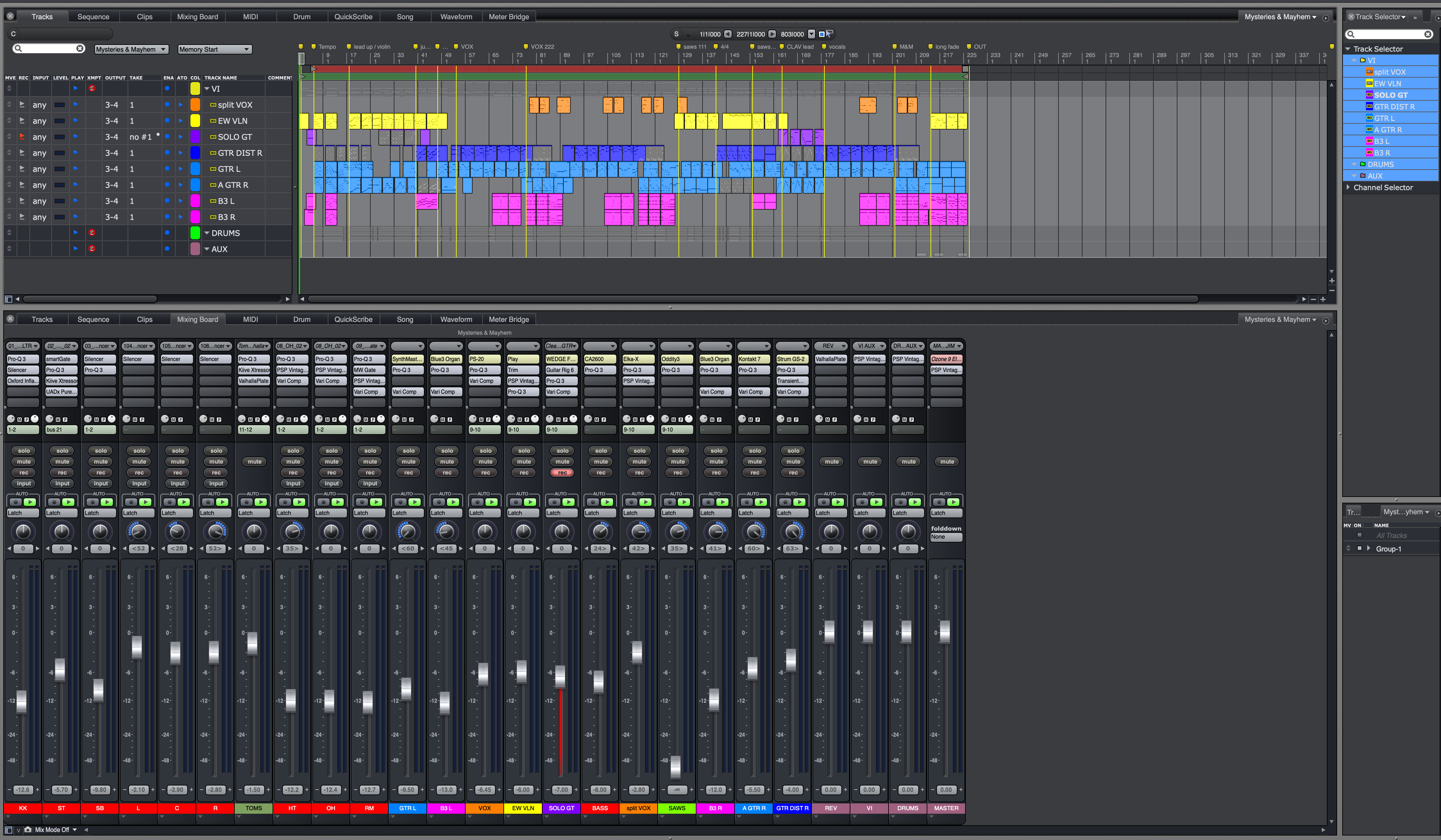This screenshot has width=1441, height=840.
Task: Click orange color swatch for split VOX track
Action: pos(195,105)
